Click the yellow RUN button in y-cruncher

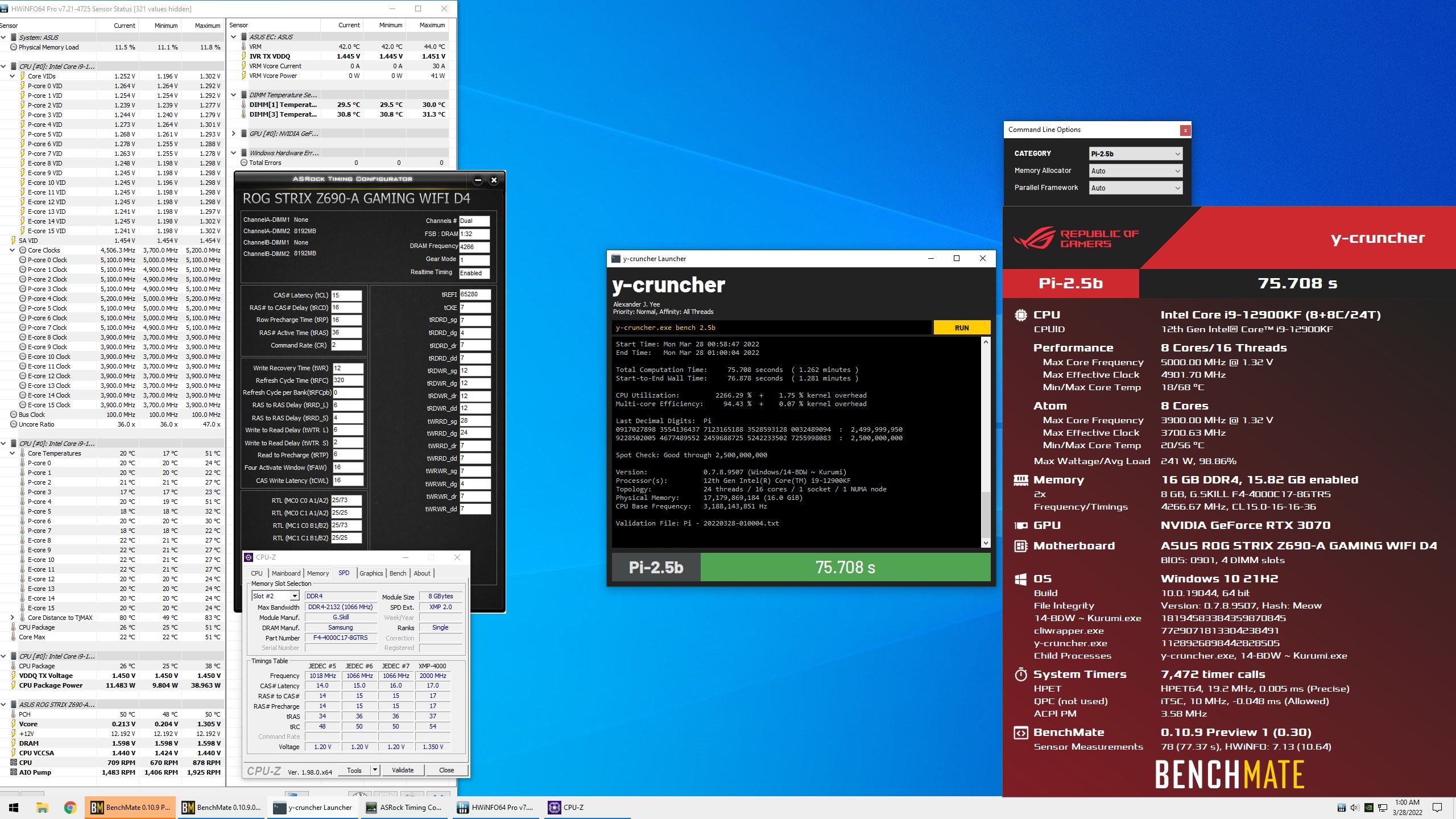(x=962, y=328)
